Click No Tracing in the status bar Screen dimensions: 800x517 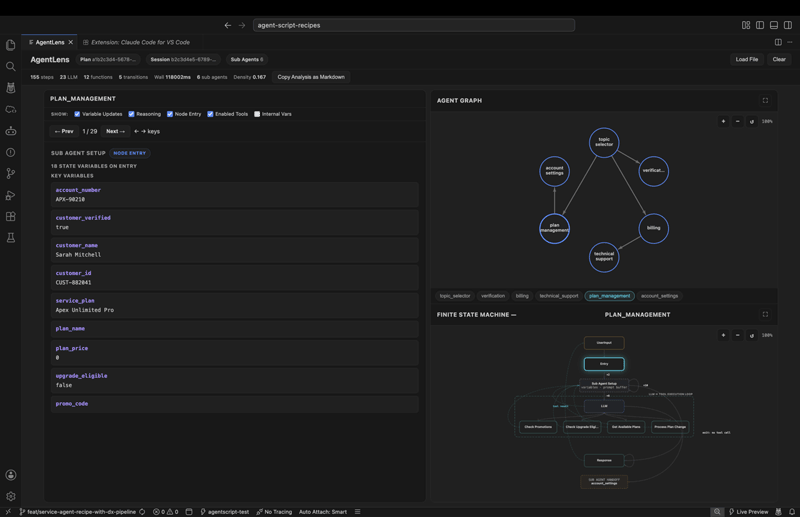pos(274,511)
